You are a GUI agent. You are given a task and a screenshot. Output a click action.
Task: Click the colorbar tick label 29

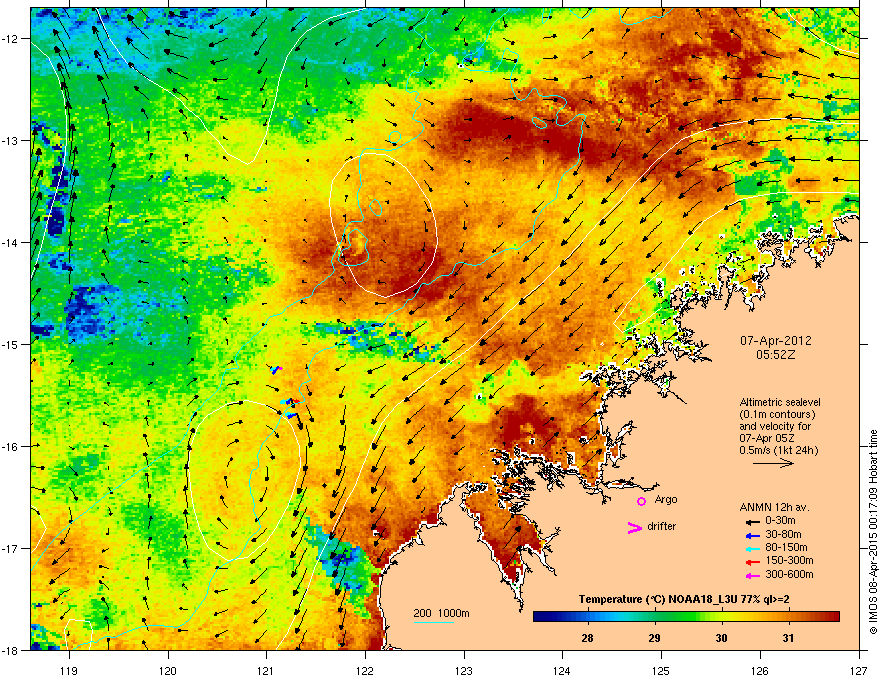[654, 638]
